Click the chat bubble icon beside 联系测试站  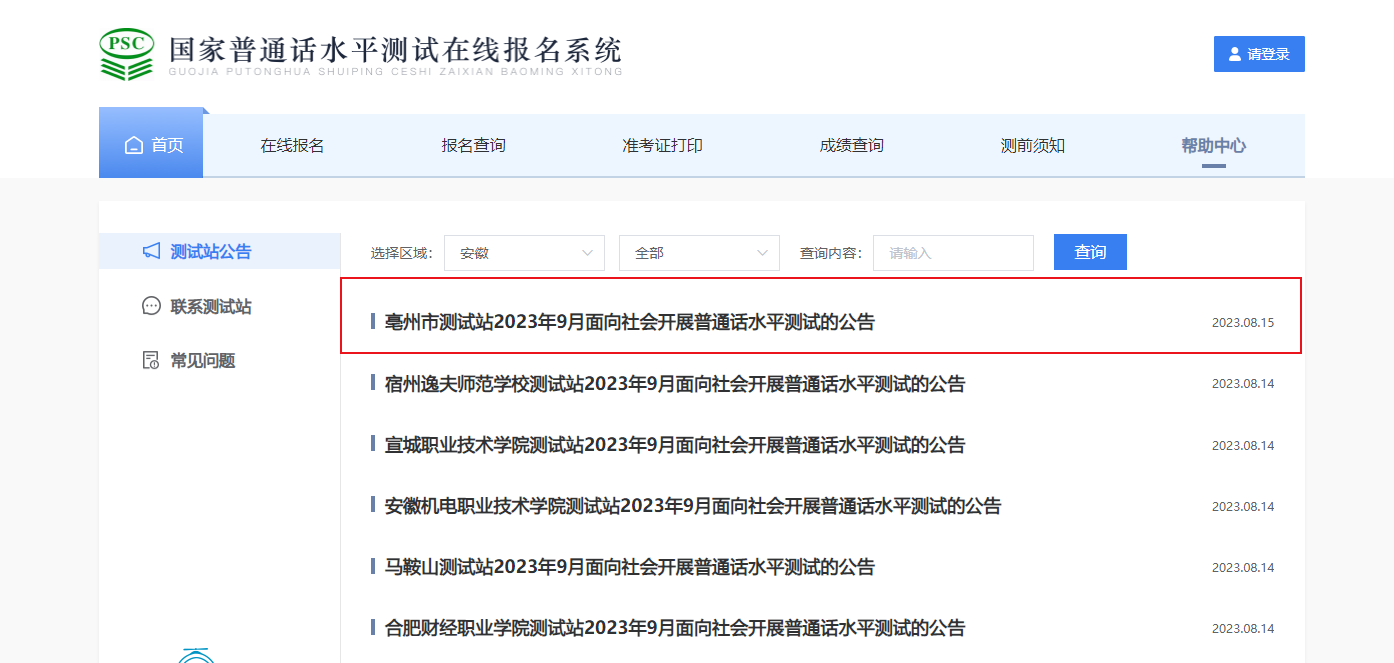pyautogui.click(x=151, y=306)
